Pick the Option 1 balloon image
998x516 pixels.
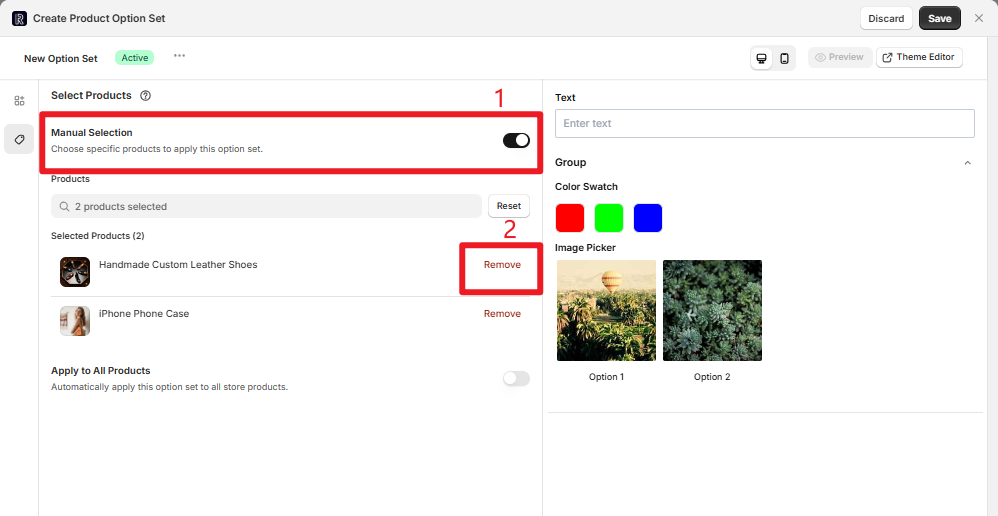(605, 310)
